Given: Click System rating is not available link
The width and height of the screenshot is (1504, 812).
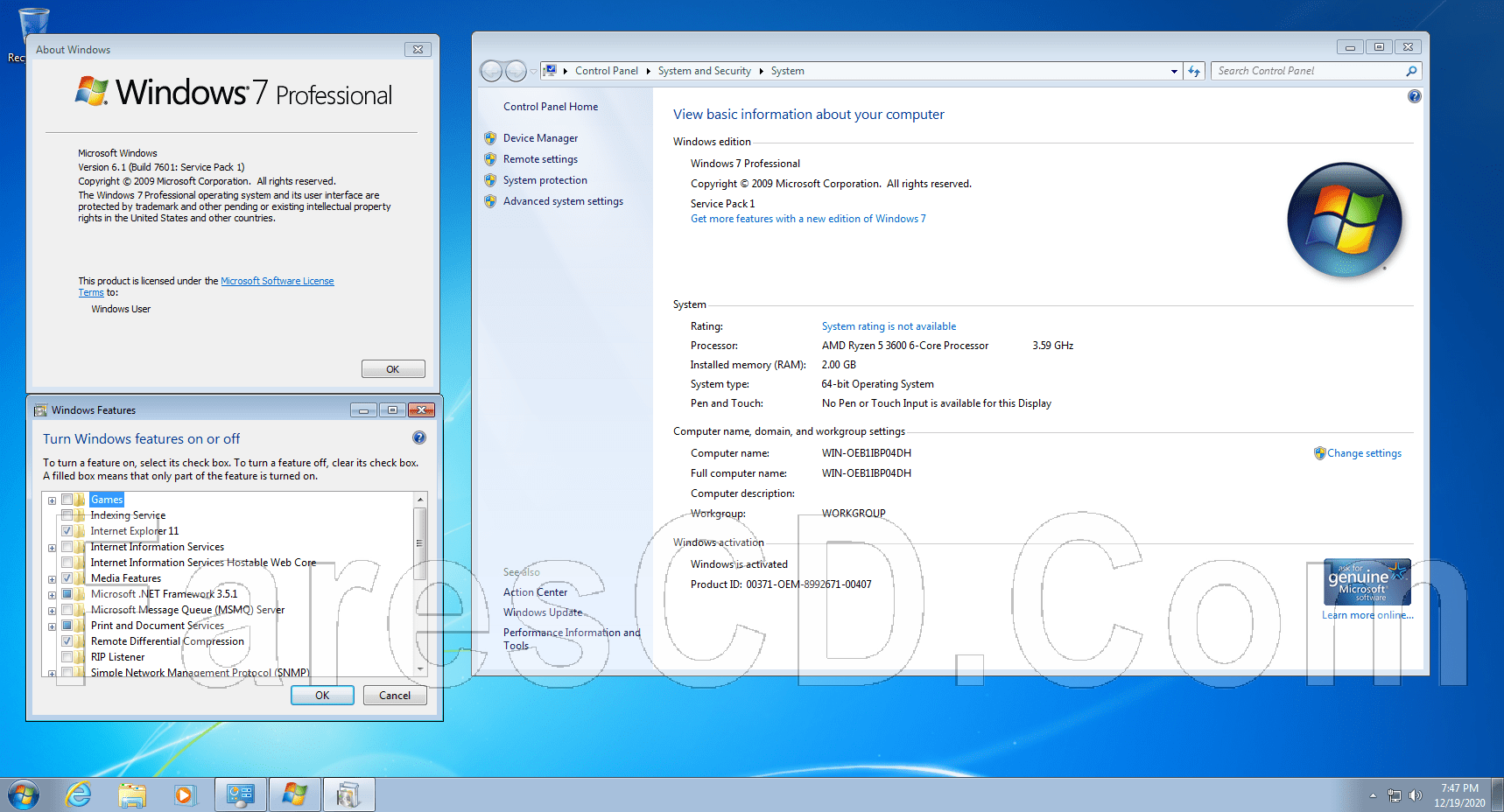Looking at the screenshot, I should (889, 326).
